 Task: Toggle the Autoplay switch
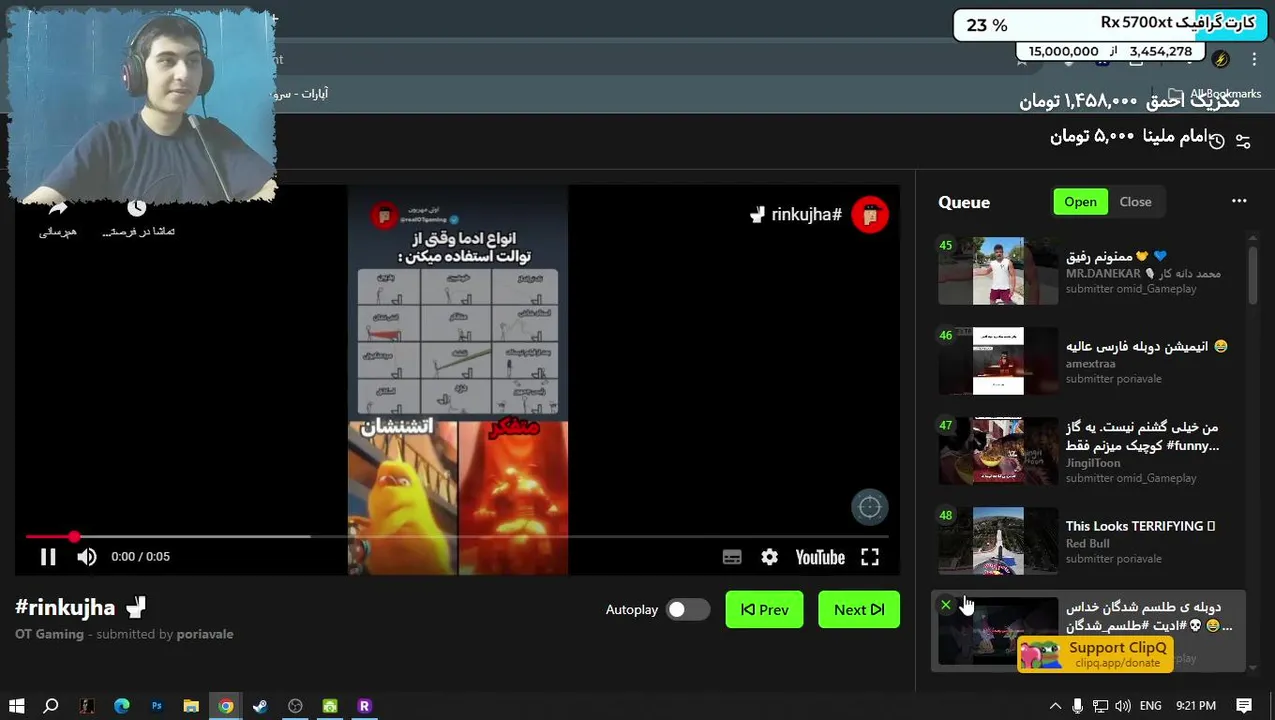pyautogui.click(x=688, y=609)
